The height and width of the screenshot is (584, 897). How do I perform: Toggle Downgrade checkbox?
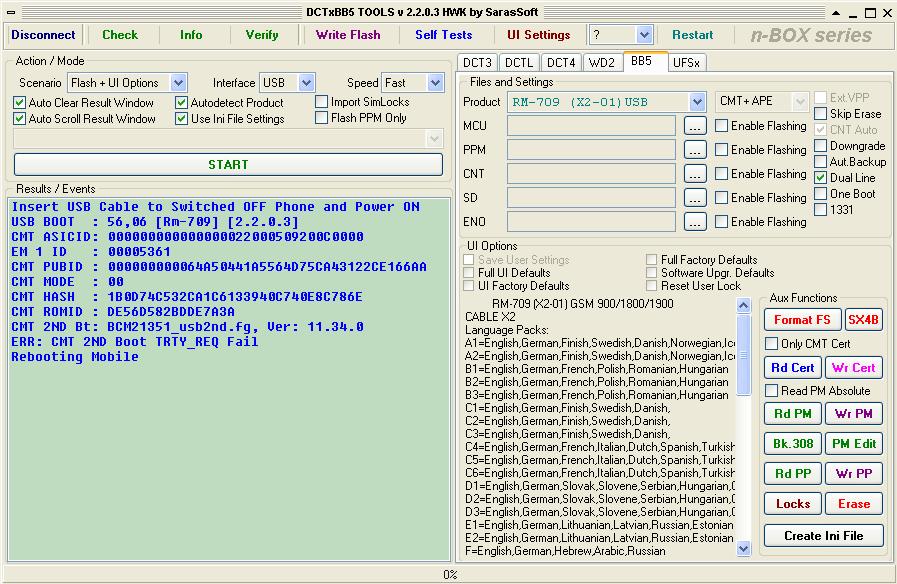[820, 146]
